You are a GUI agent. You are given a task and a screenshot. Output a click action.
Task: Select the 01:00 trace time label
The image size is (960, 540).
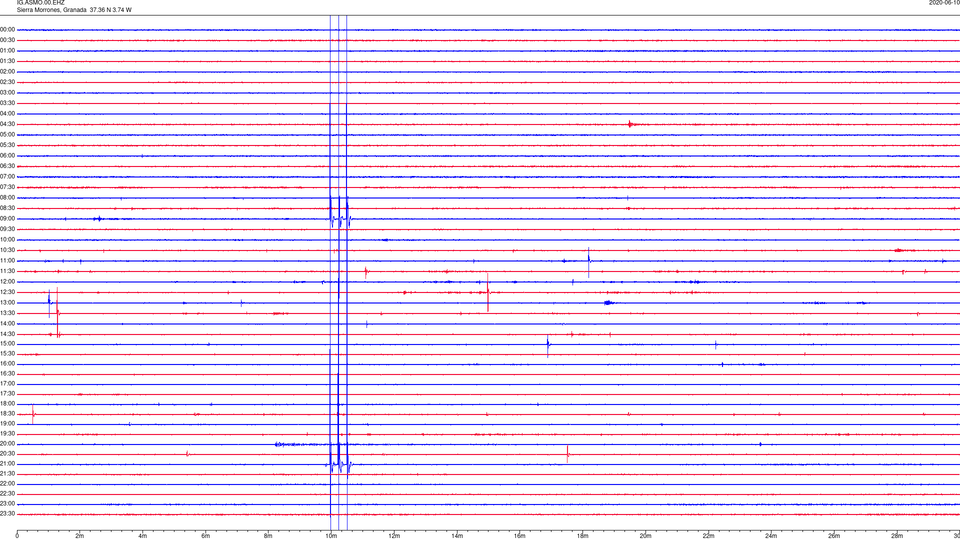8,51
